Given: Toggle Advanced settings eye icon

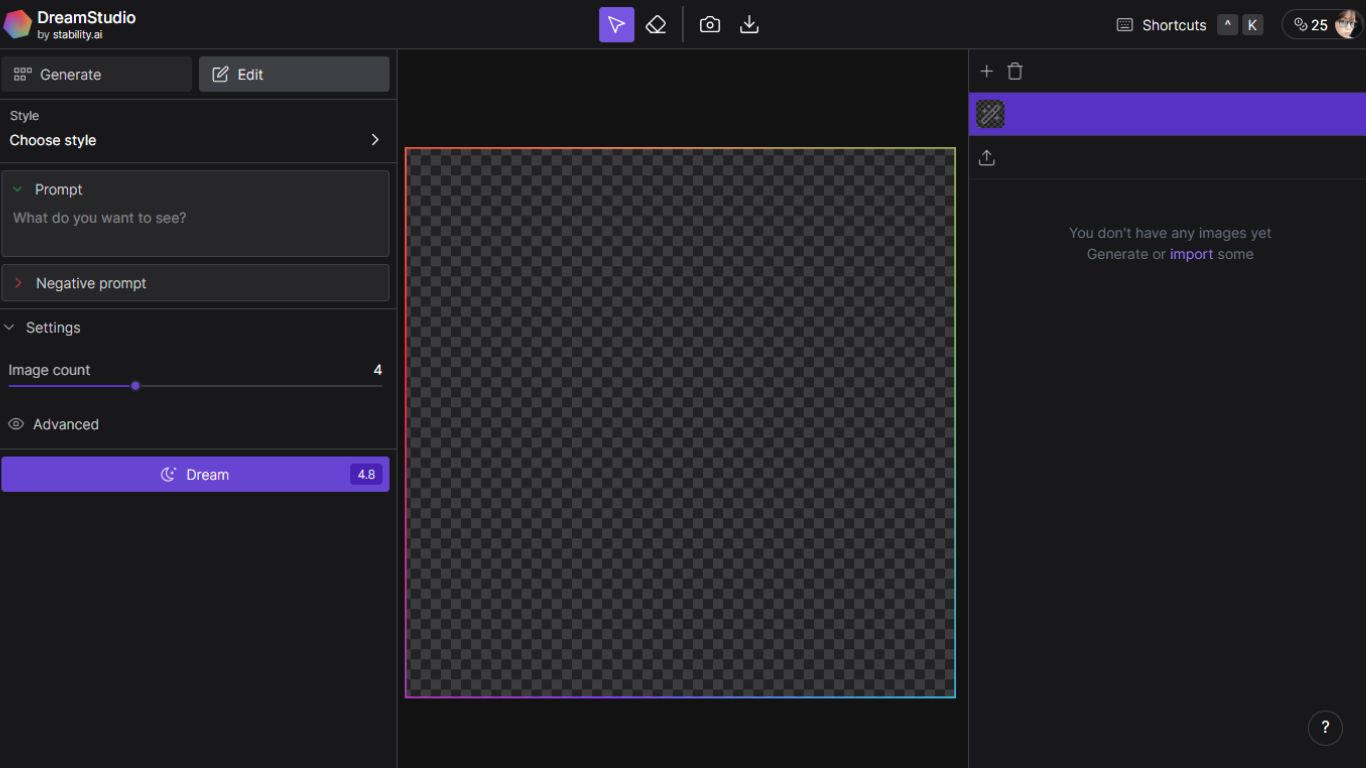Looking at the screenshot, I should [16, 424].
